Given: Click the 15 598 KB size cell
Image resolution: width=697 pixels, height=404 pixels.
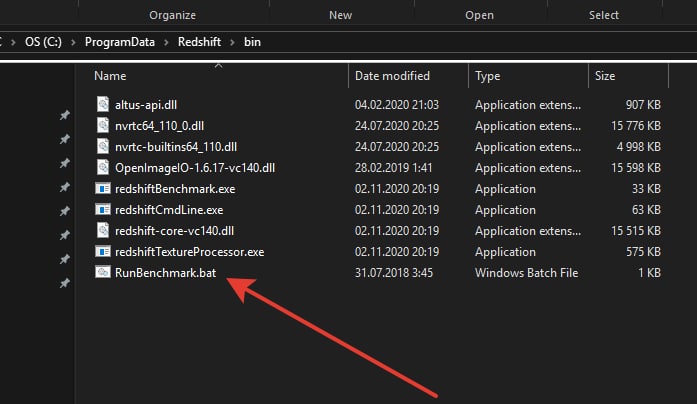Looking at the screenshot, I should click(636, 168).
